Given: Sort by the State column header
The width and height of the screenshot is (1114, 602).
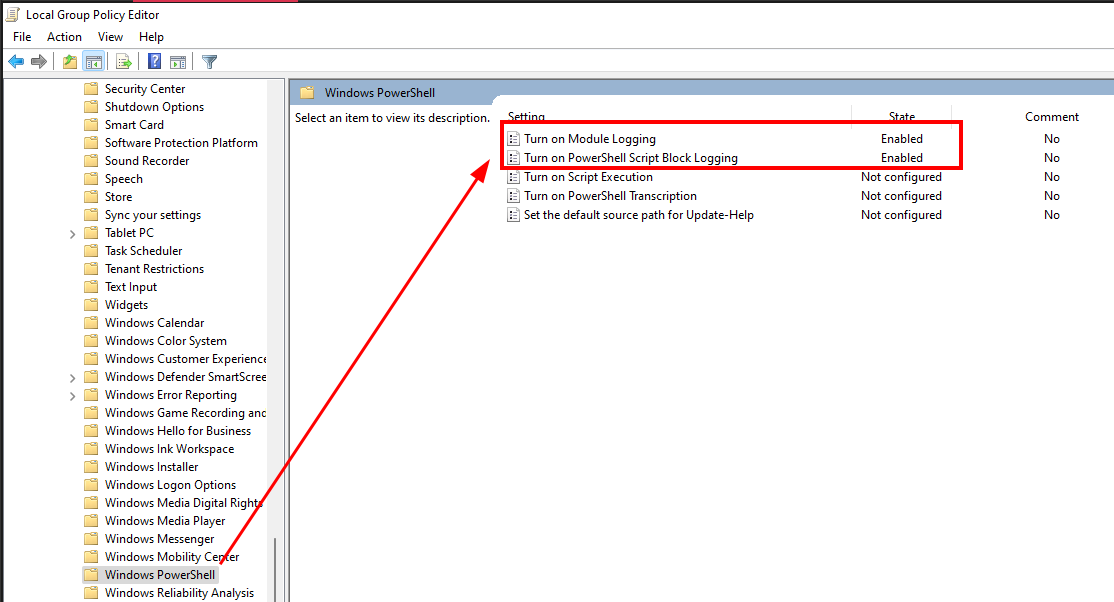Looking at the screenshot, I should 902,117.
